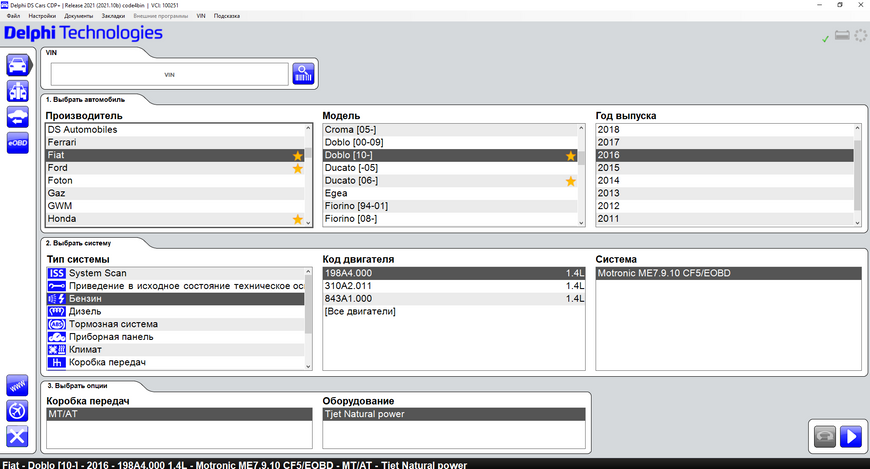
Task: Select Croma [05-] model
Action: point(450,130)
